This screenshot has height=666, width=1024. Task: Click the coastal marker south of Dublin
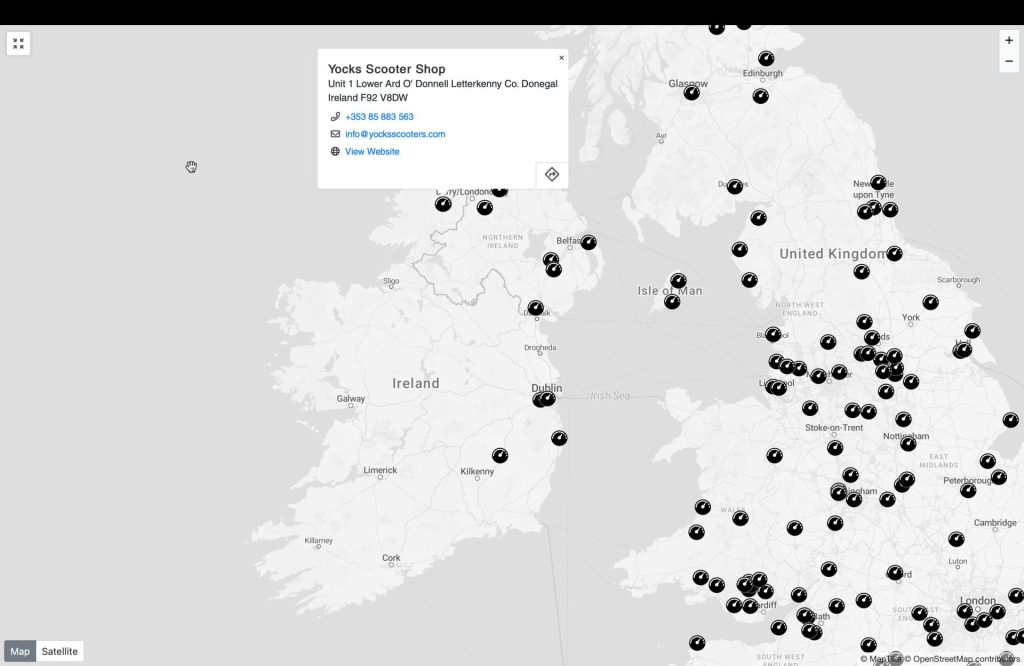pos(559,438)
